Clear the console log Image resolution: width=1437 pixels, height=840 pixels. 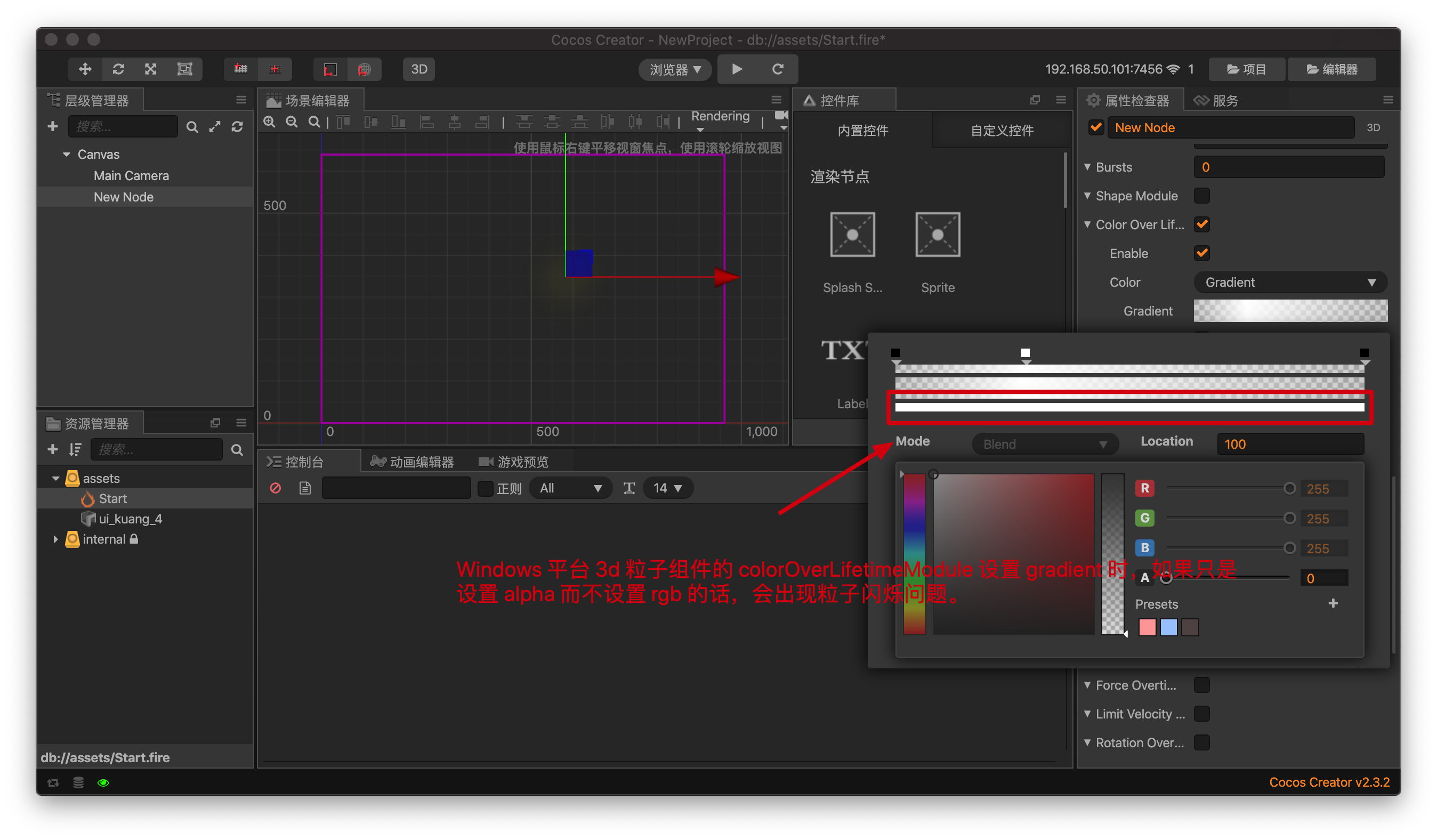coord(276,488)
